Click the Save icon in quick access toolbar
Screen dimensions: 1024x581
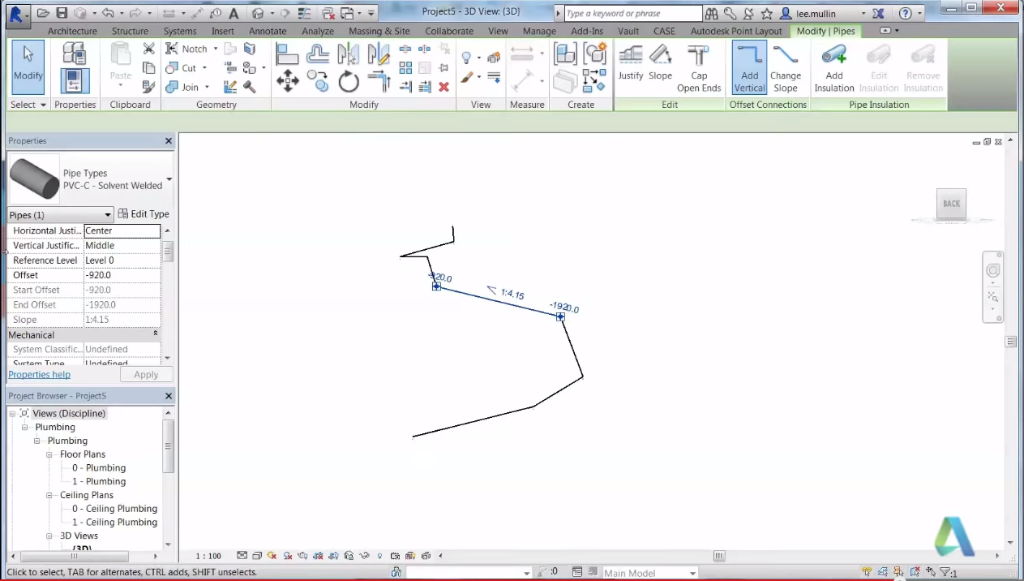[61, 13]
